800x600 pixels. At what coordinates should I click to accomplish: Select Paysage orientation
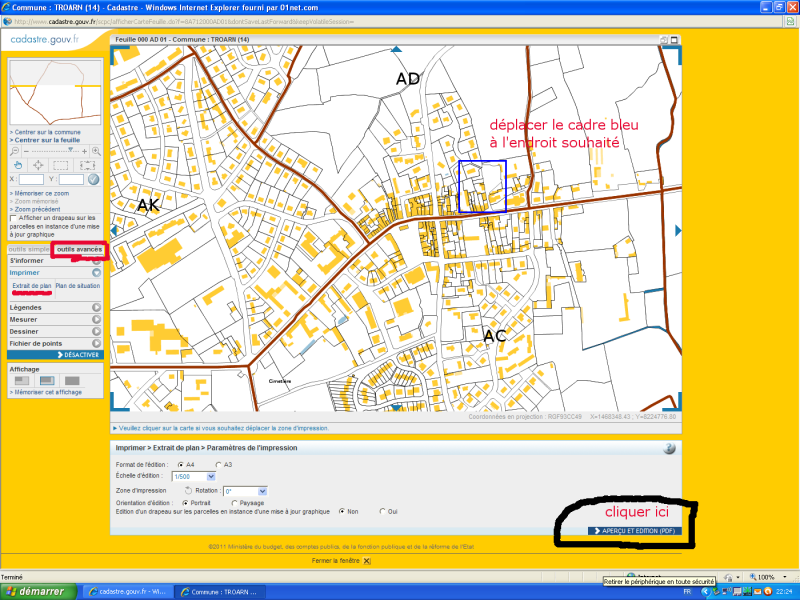(234, 503)
